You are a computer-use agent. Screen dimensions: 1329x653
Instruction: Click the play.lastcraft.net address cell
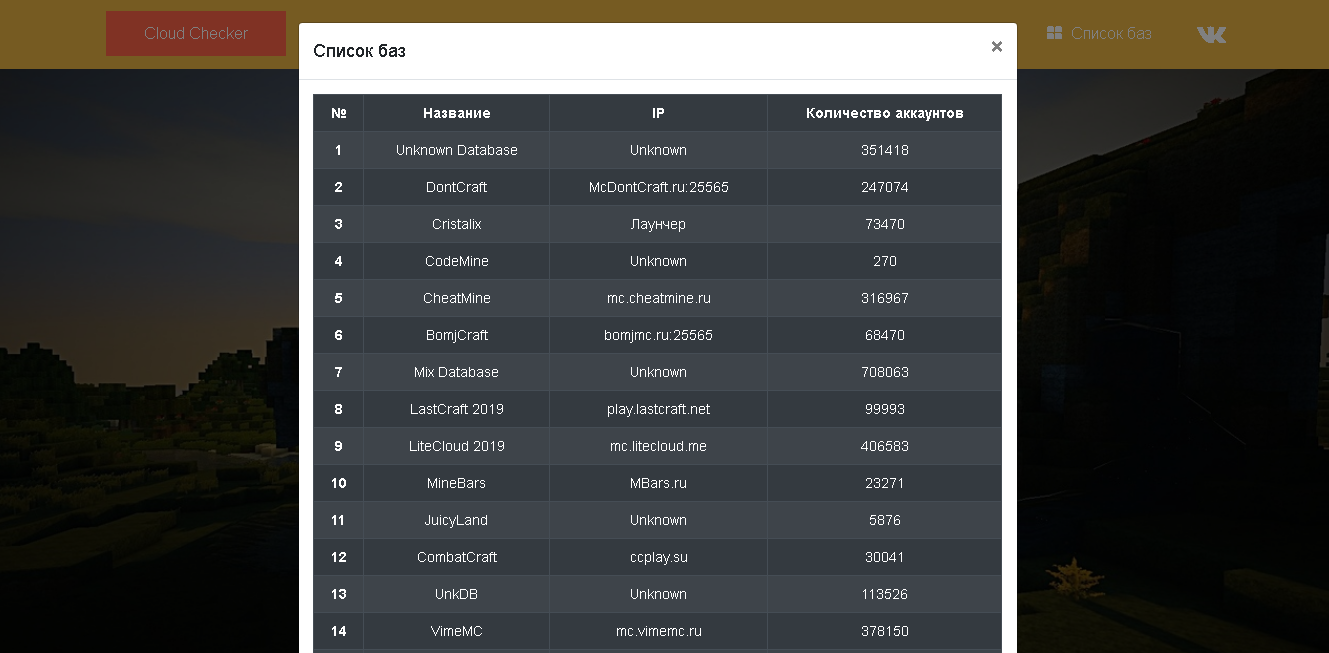coord(658,409)
